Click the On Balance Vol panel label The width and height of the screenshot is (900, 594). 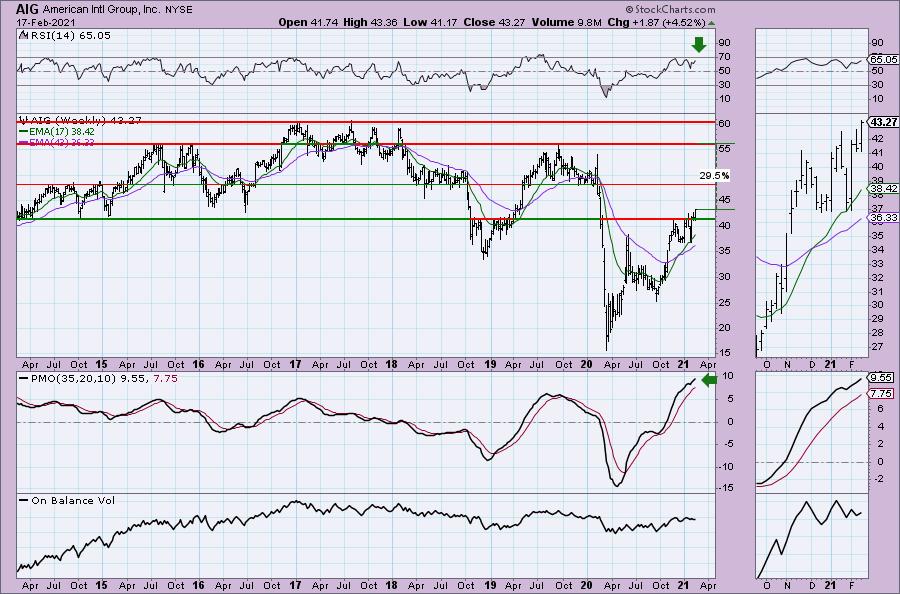[73, 500]
